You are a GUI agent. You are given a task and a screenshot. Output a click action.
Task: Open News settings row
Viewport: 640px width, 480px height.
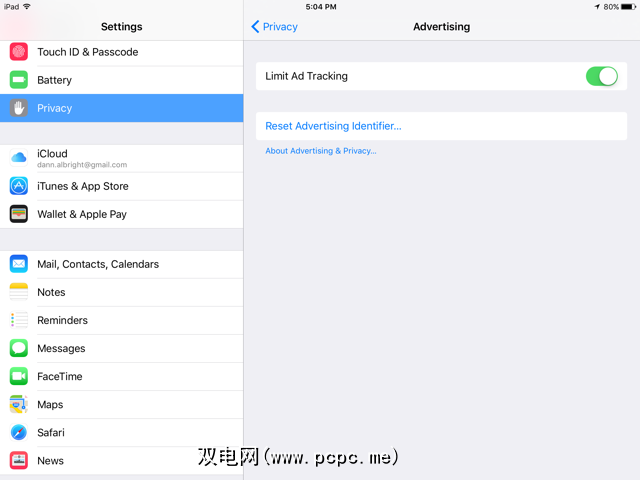click(122, 461)
